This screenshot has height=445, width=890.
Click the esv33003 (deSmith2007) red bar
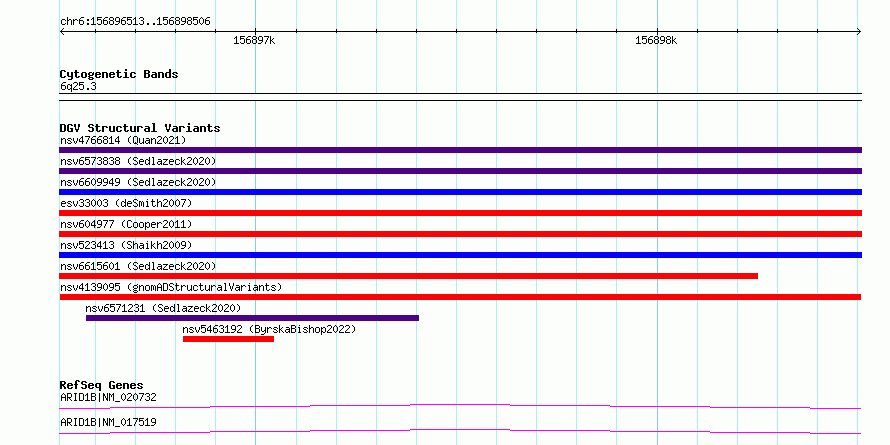(x=460, y=213)
